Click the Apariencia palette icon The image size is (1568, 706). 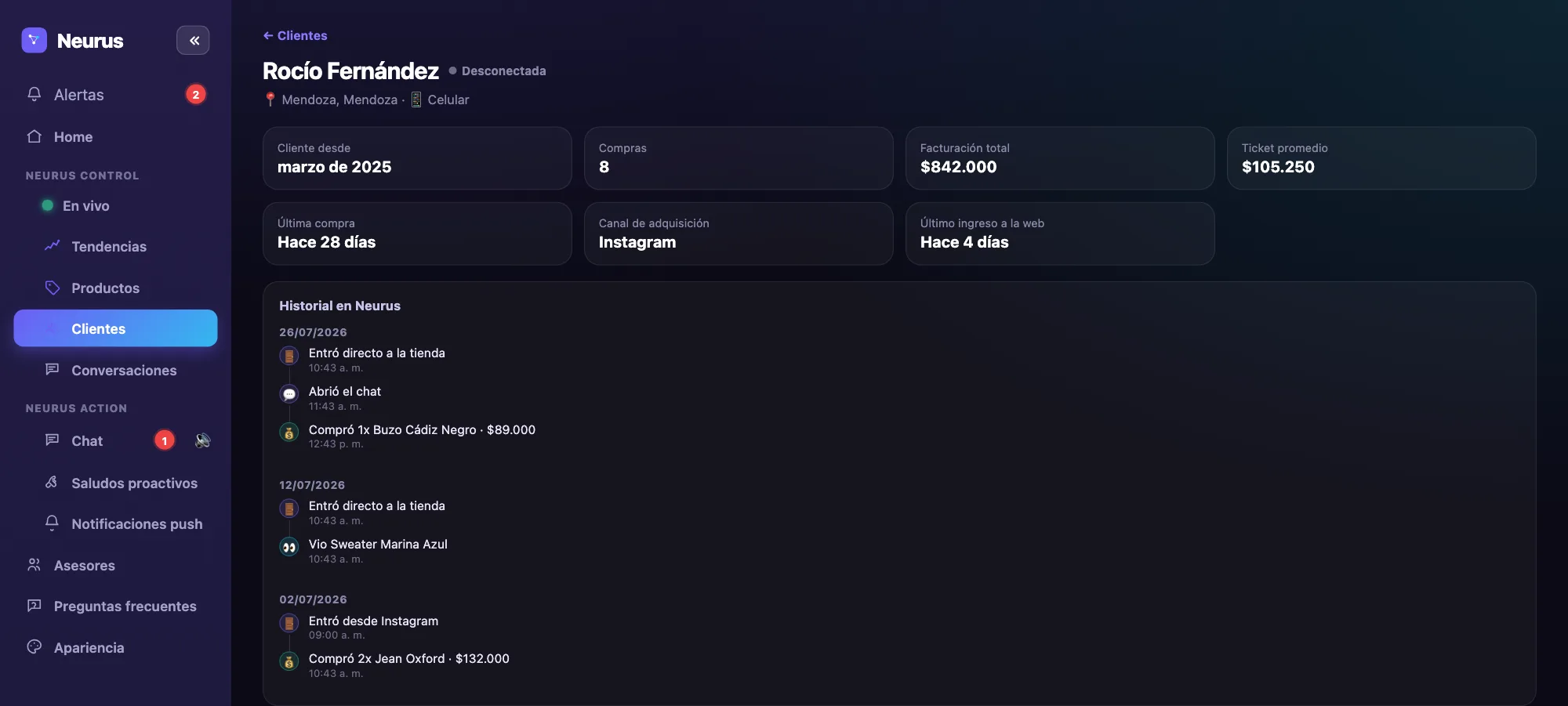click(34, 646)
